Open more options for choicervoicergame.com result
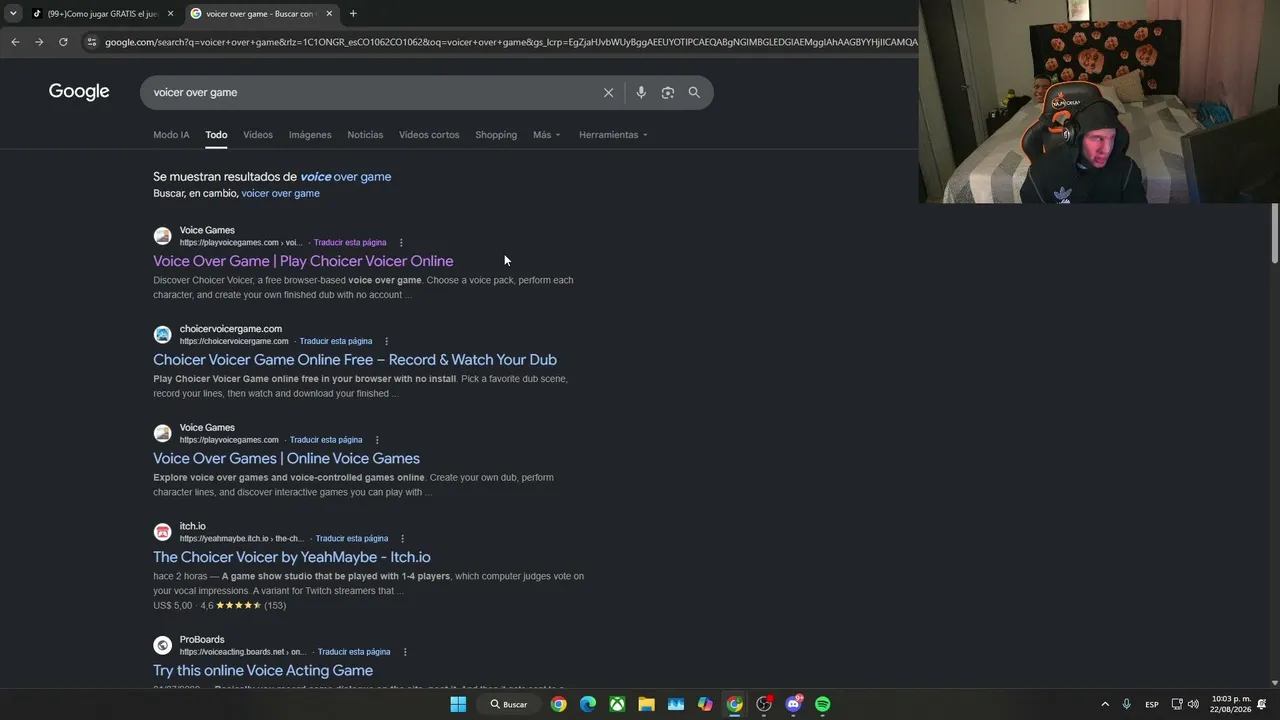 coord(387,341)
